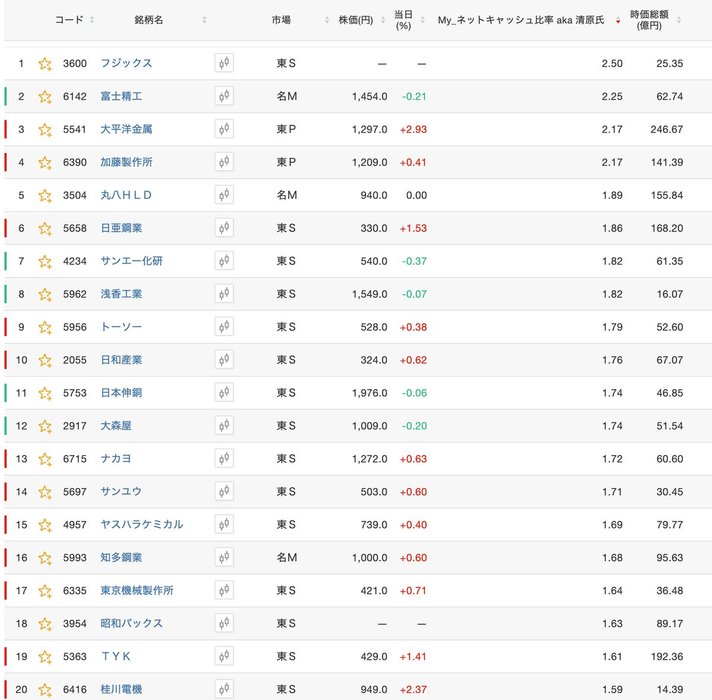Open chart icon for トーソー row
This screenshot has width=712, height=700.
tap(224, 327)
